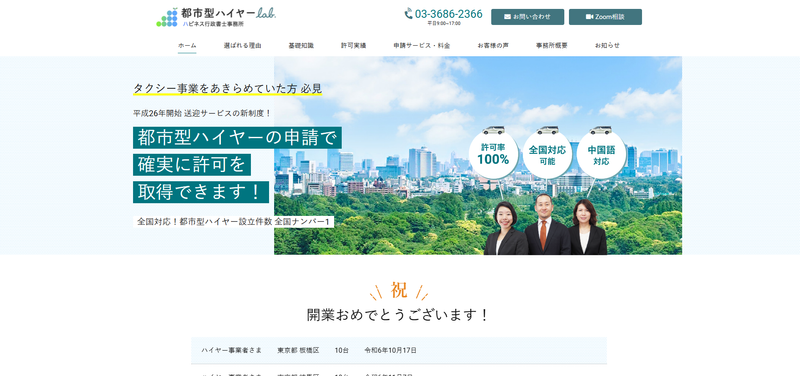
Task: Click the text 平成26年開始 送迎サービスの新制度！
Action: 202,113
